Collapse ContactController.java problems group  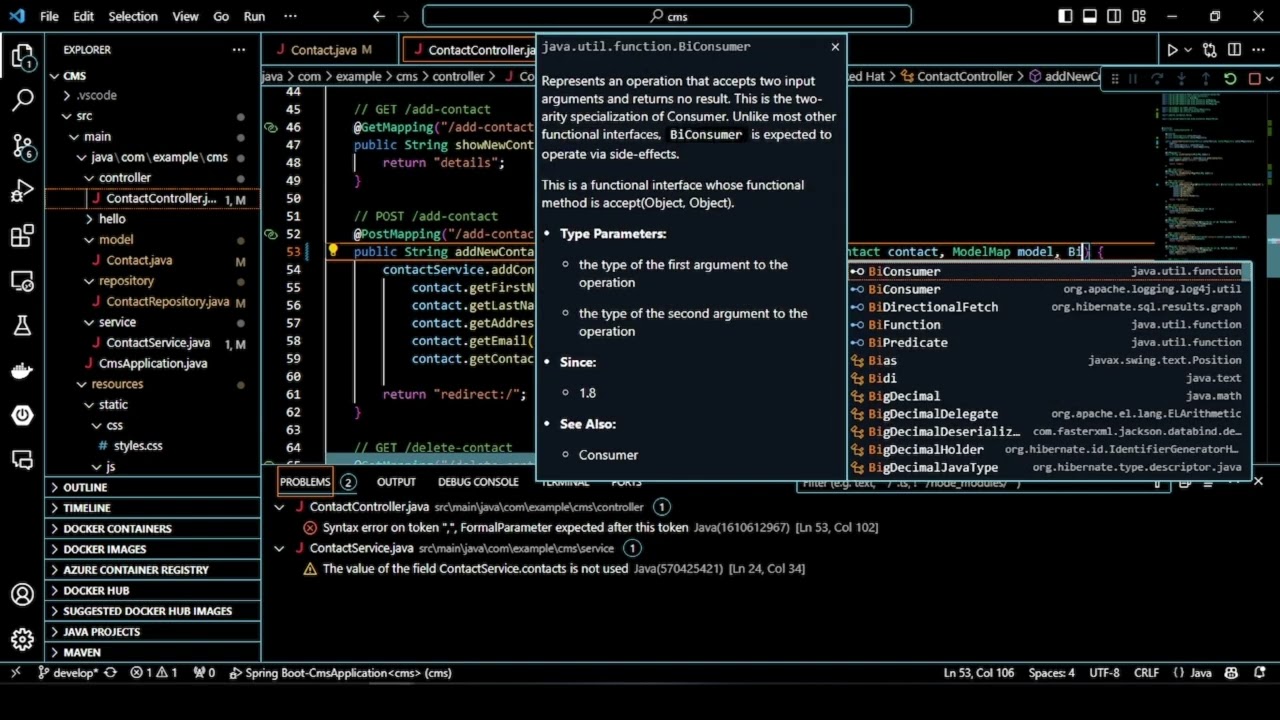click(280, 507)
